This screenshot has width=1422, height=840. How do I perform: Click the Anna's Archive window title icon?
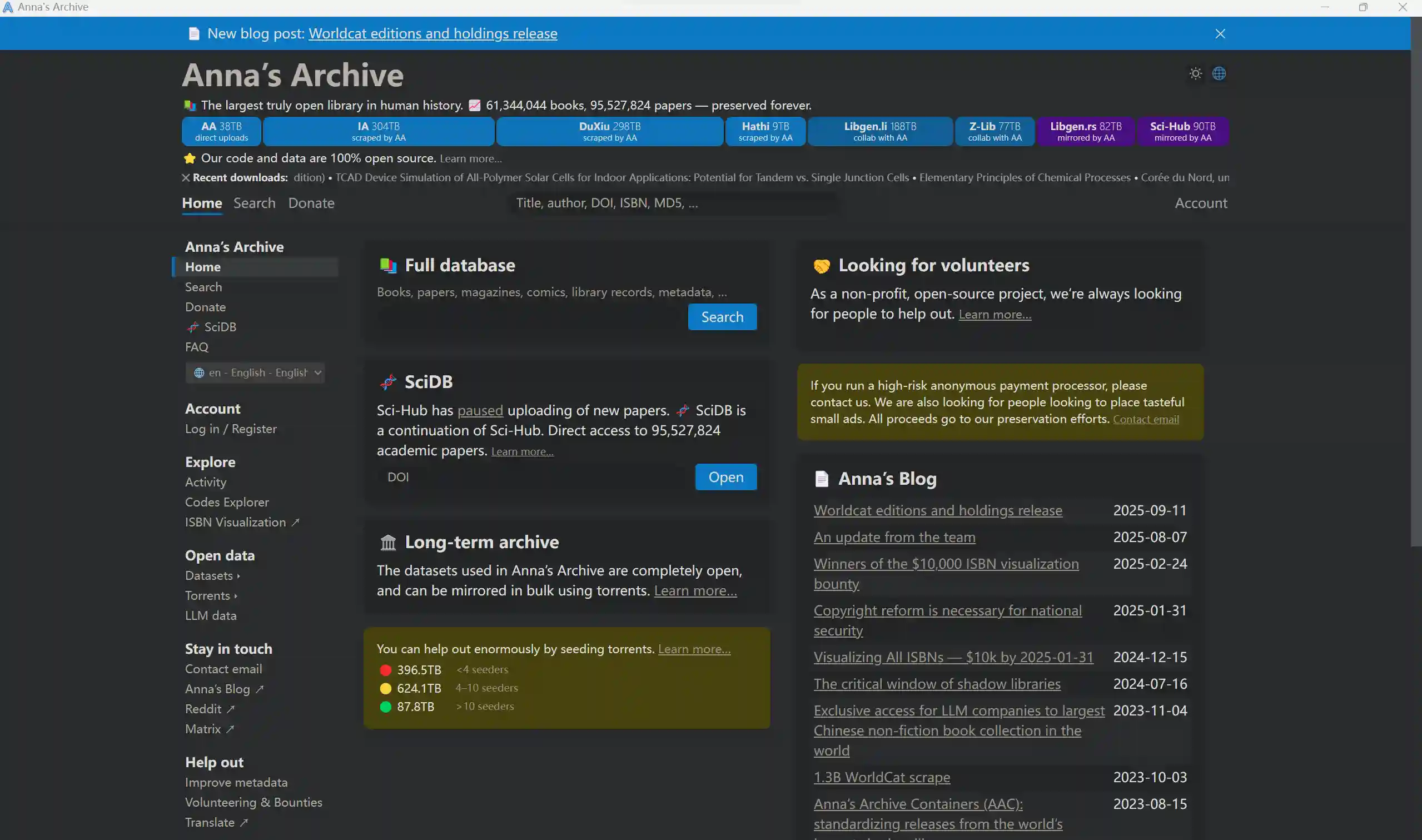(x=8, y=7)
